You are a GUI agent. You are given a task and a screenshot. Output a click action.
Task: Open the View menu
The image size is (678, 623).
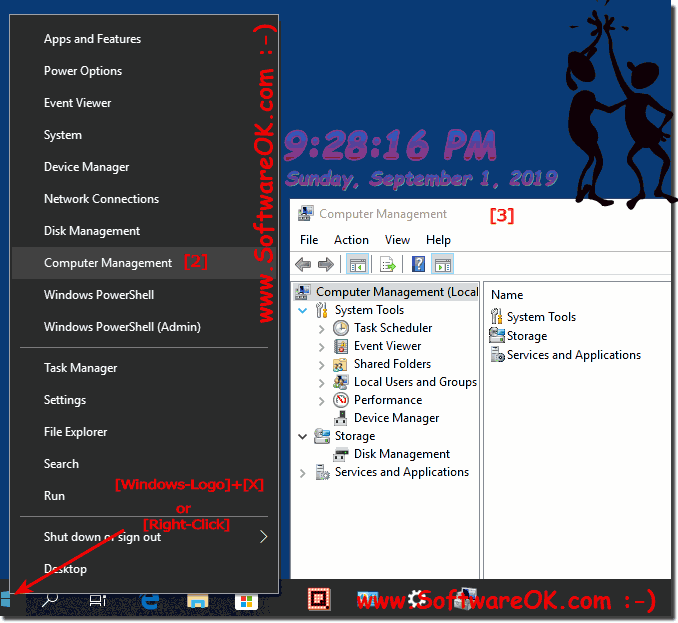(397, 240)
